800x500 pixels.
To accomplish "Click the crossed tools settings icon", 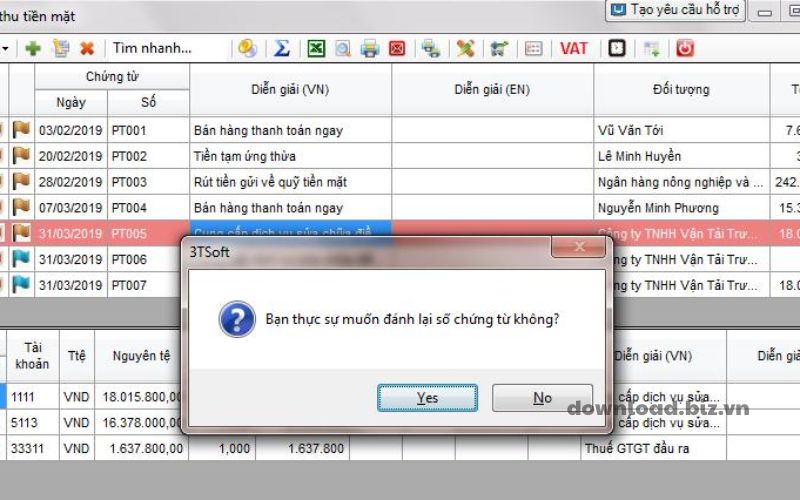I will click(x=465, y=48).
